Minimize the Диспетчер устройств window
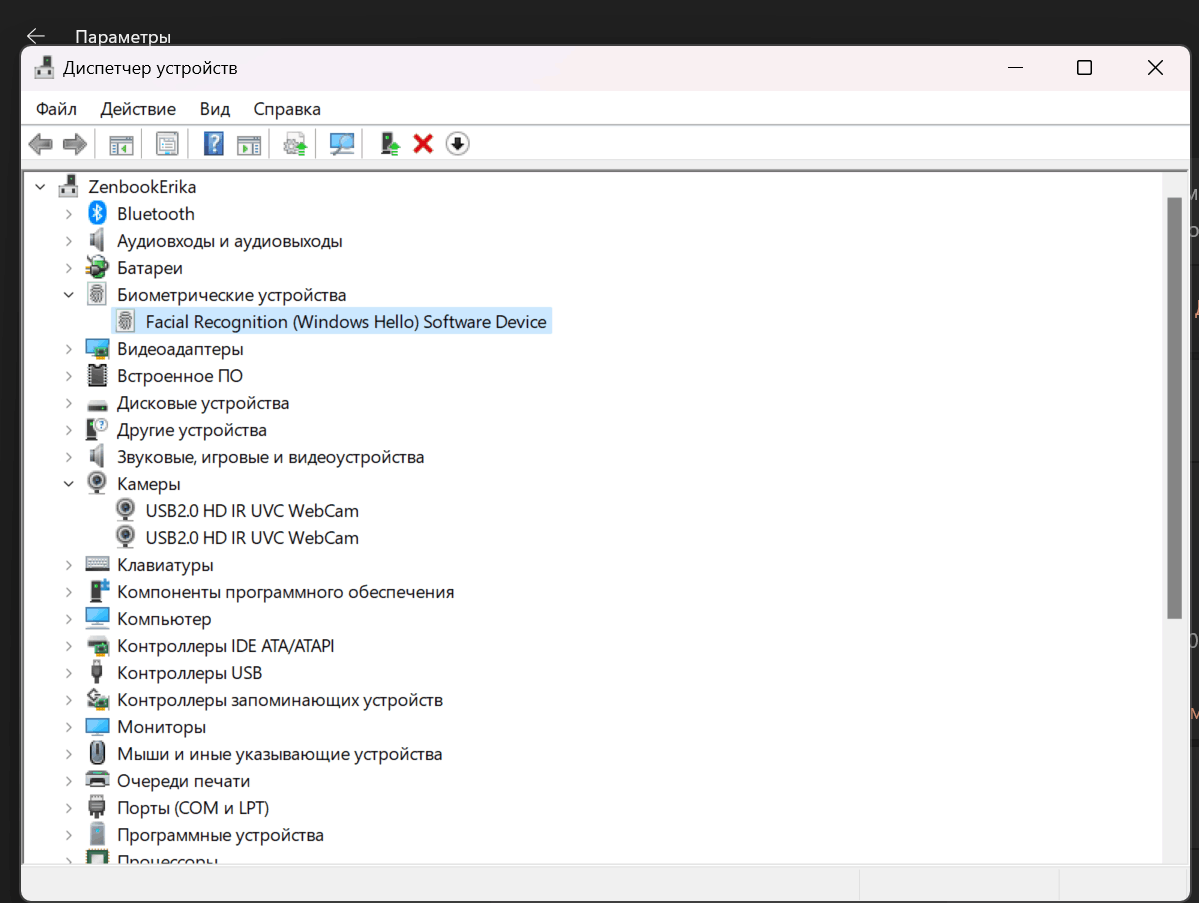1199x903 pixels. [x=1015, y=67]
